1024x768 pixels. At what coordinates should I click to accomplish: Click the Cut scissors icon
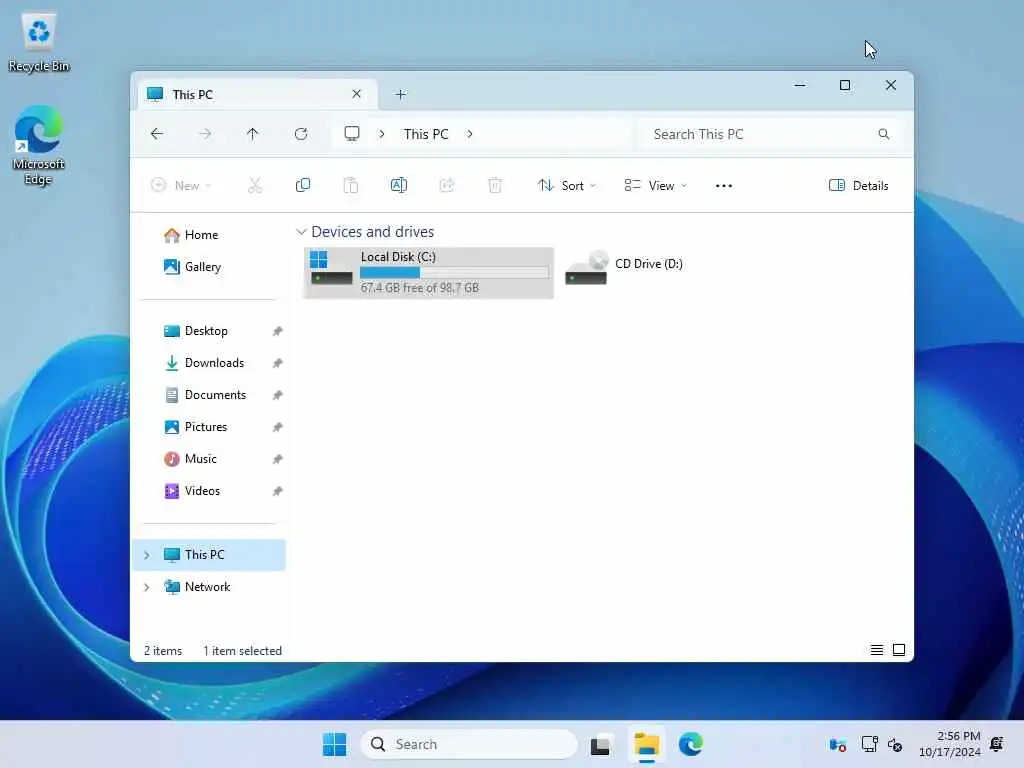pyautogui.click(x=255, y=185)
